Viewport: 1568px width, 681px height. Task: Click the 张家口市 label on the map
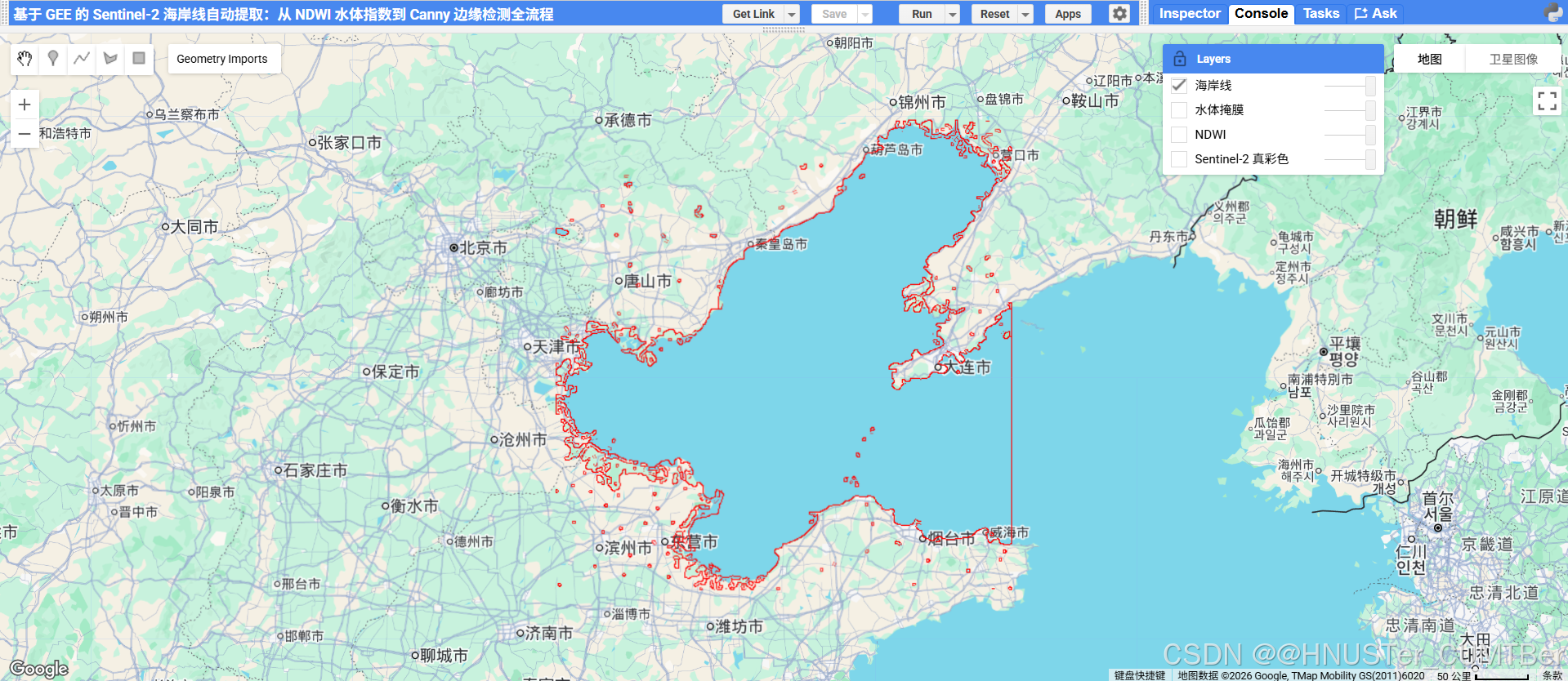coord(349,142)
